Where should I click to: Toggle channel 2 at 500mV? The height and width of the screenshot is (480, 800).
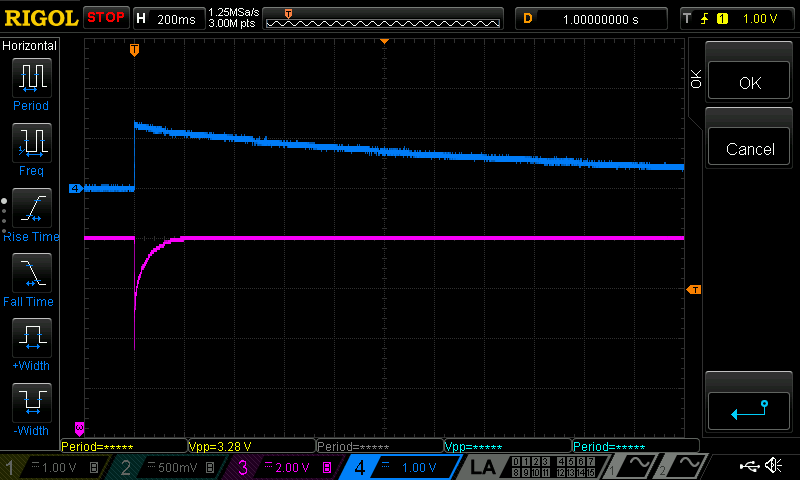pyautogui.click(x=169, y=467)
